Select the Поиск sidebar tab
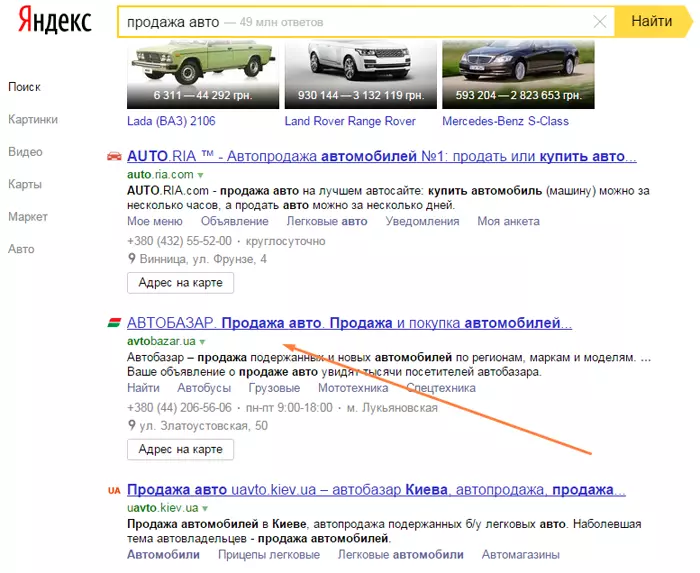Image resolution: width=700 pixels, height=573 pixels. pos(24,87)
